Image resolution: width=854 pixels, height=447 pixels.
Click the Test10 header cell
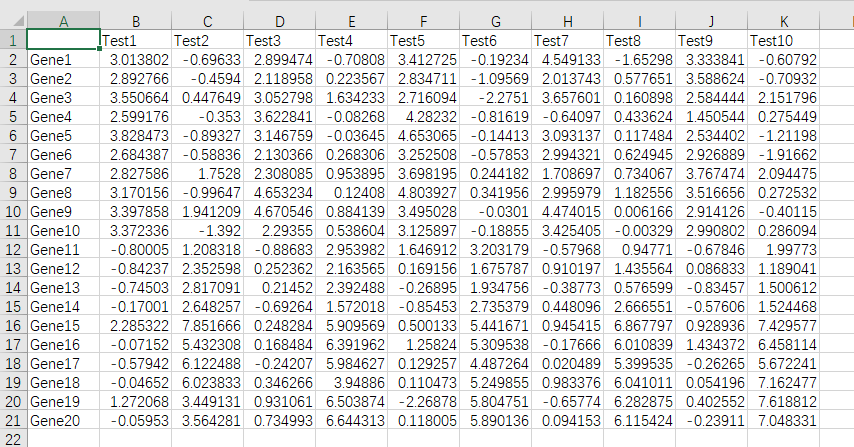[783, 40]
